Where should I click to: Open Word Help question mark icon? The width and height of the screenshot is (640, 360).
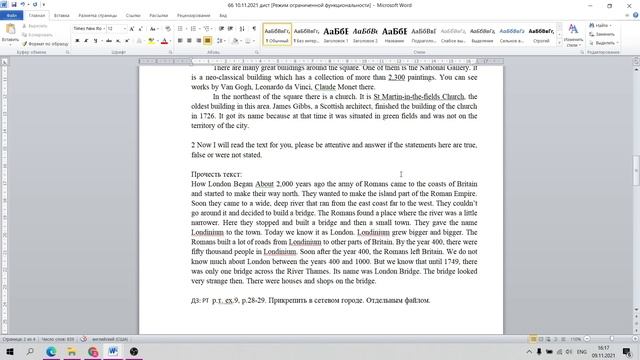pyautogui.click(x=636, y=15)
